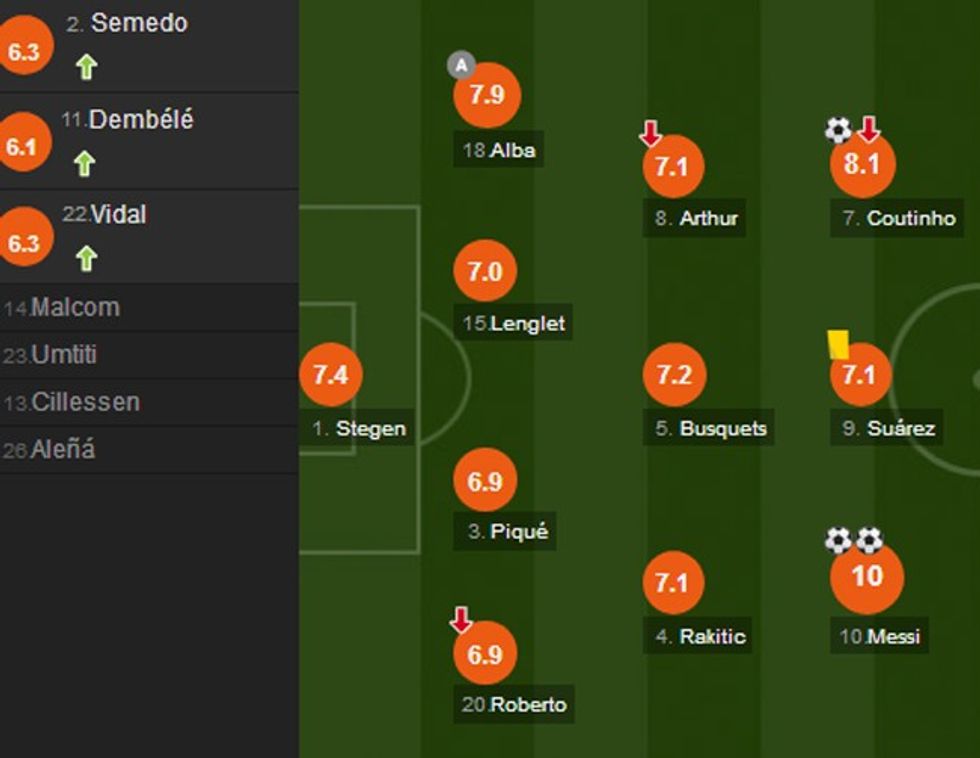Open Busquets player name label

[x=723, y=428]
